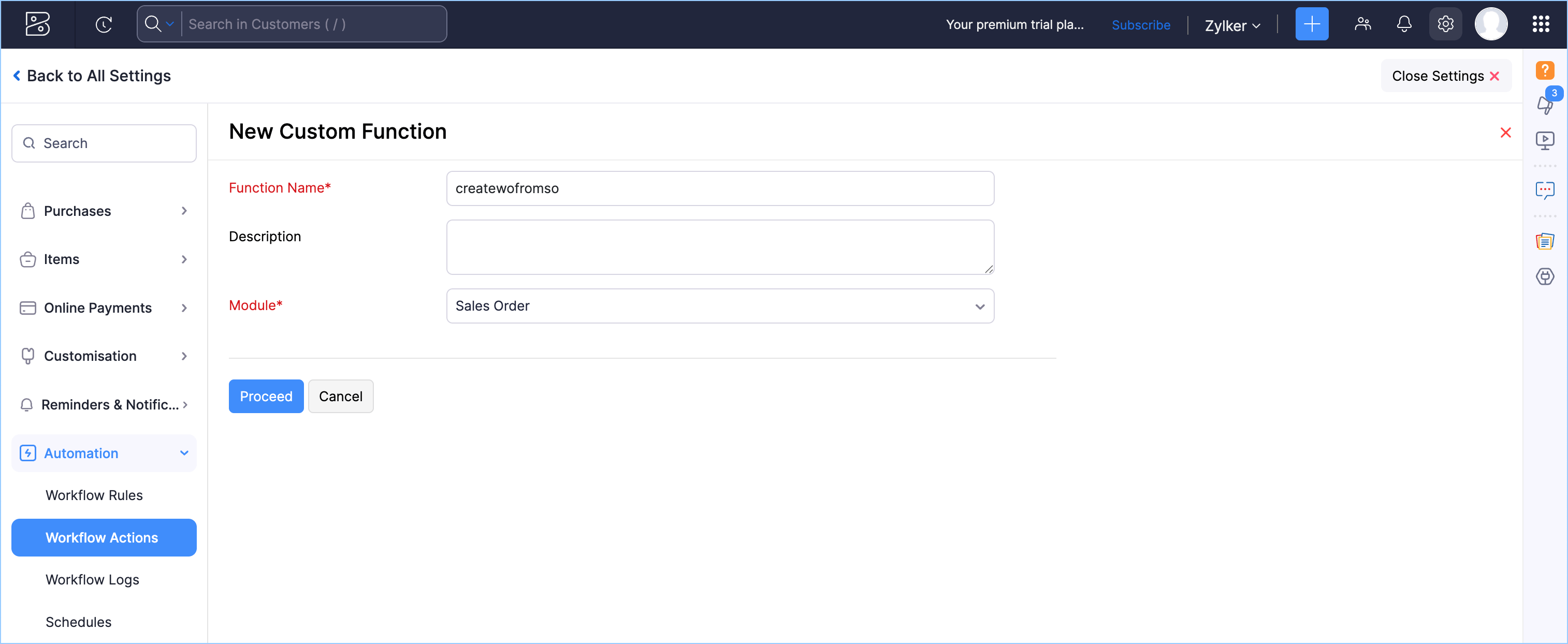Open the Zylker organization dropdown
The width and height of the screenshot is (1568, 644).
tap(1232, 25)
